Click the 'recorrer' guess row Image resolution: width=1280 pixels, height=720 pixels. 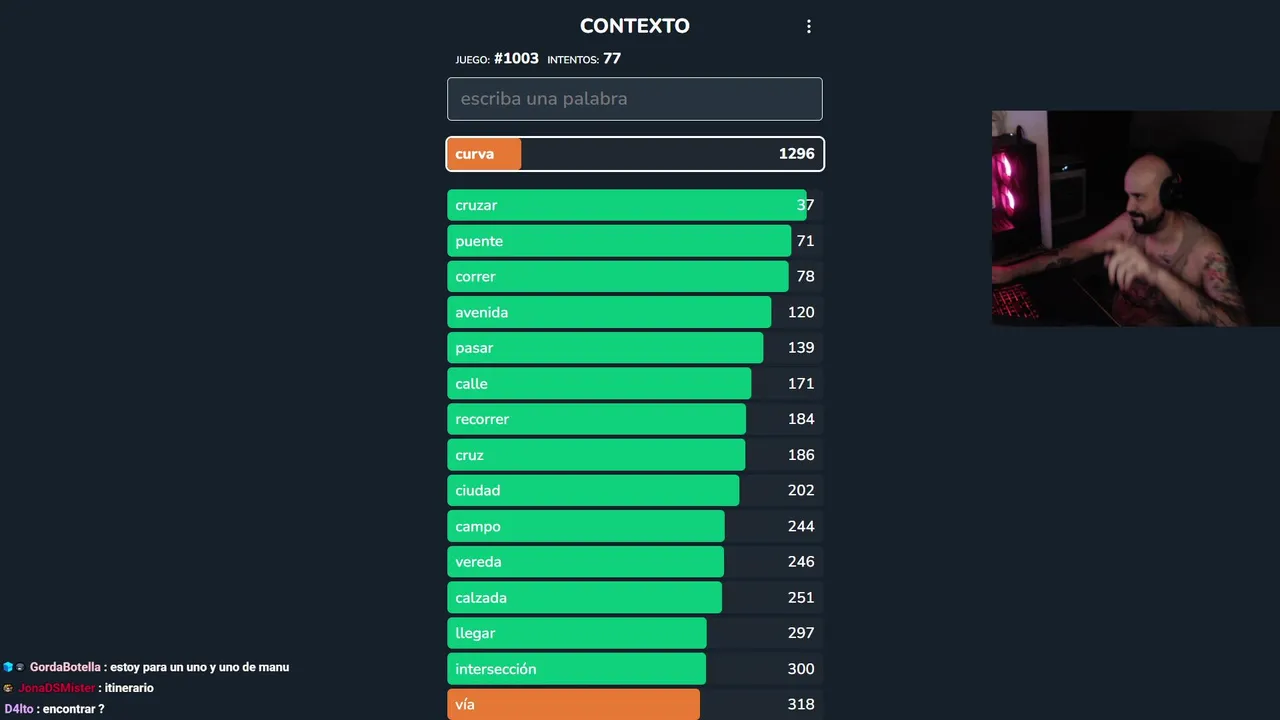point(634,419)
